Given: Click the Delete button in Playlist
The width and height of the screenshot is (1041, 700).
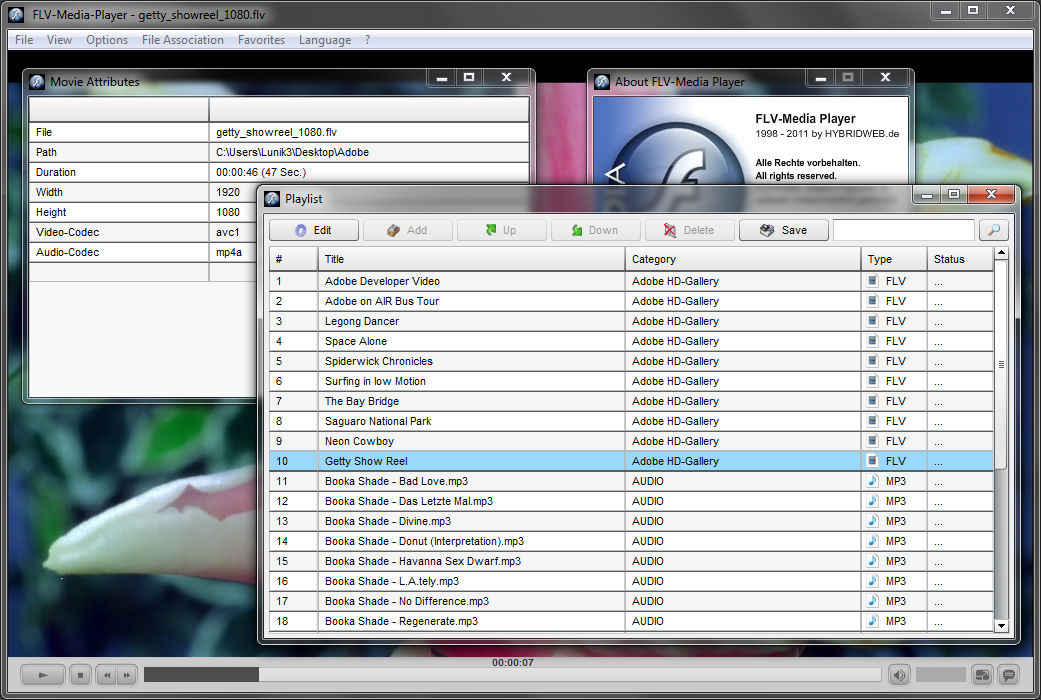Looking at the screenshot, I should tap(690, 230).
